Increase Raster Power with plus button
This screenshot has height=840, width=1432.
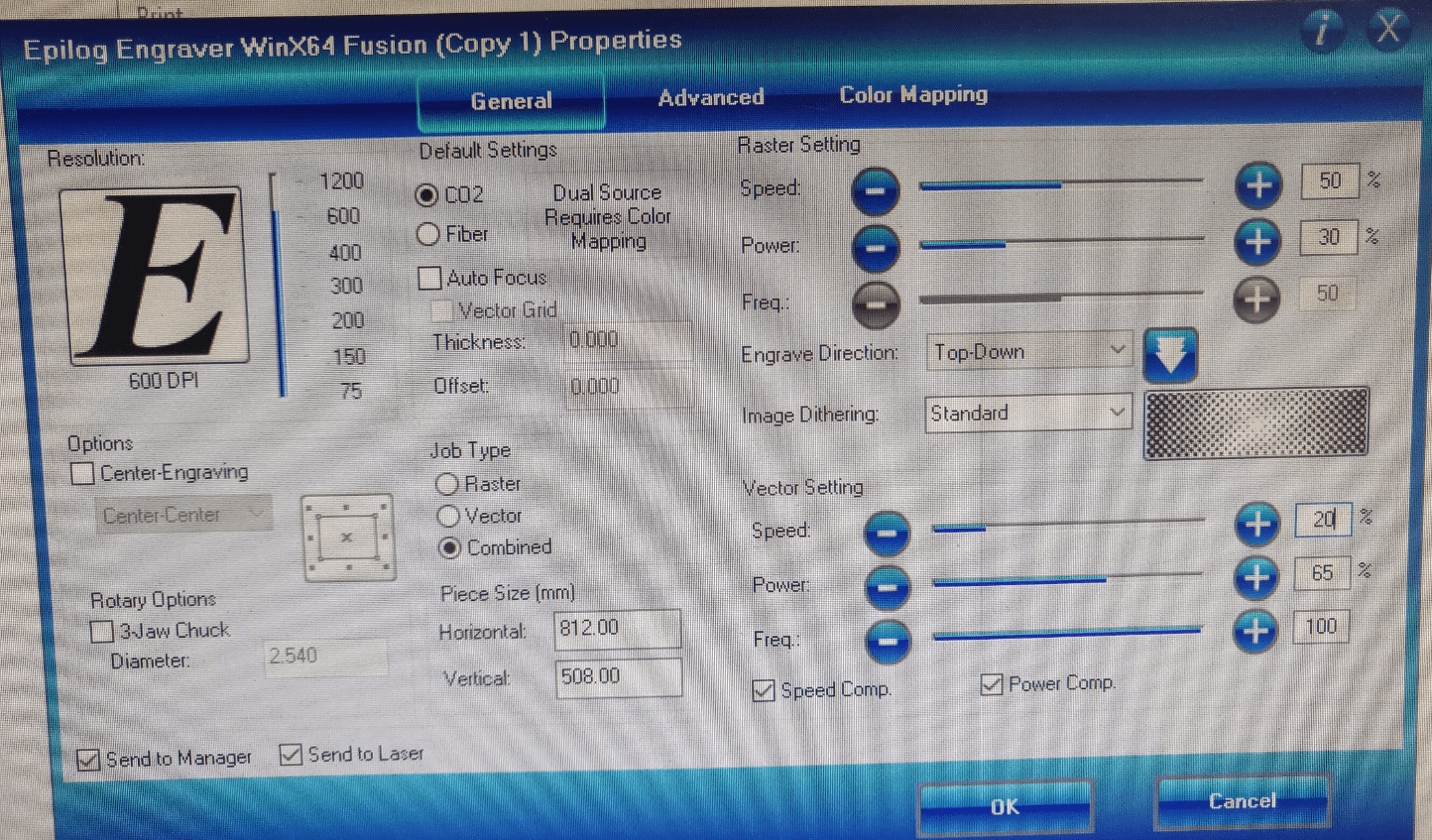[1257, 241]
